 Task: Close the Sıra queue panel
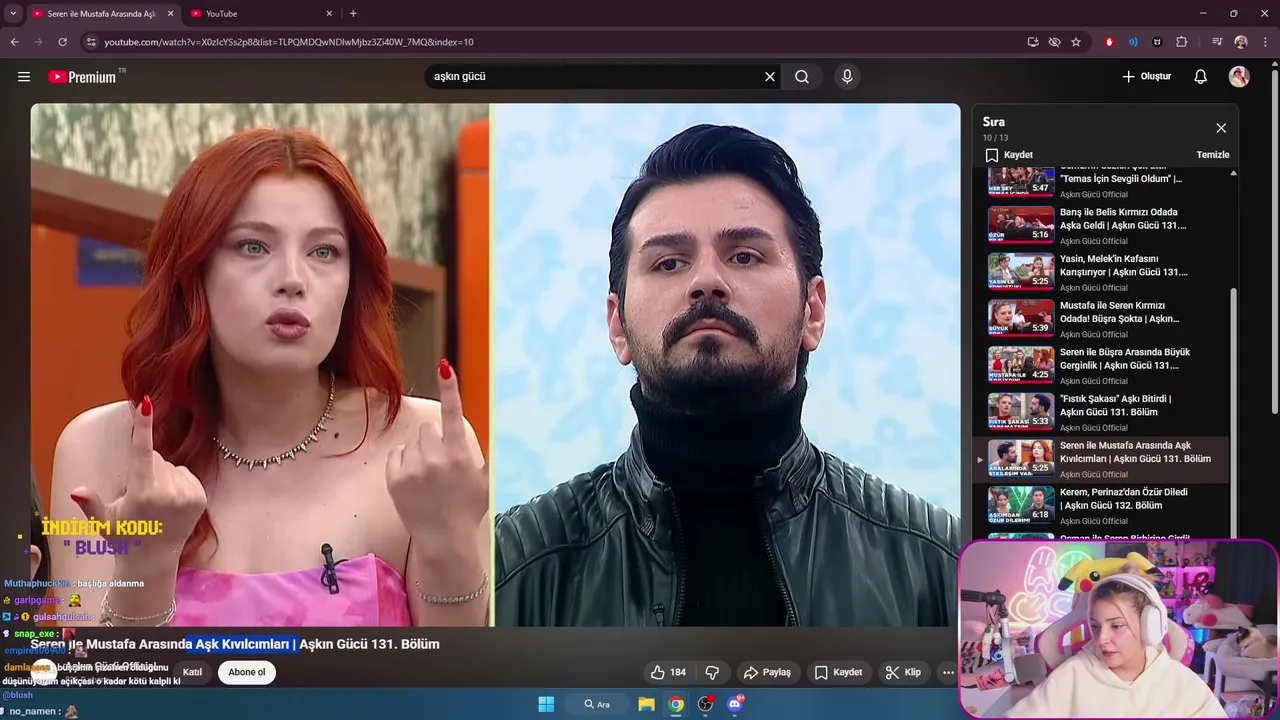(1221, 128)
